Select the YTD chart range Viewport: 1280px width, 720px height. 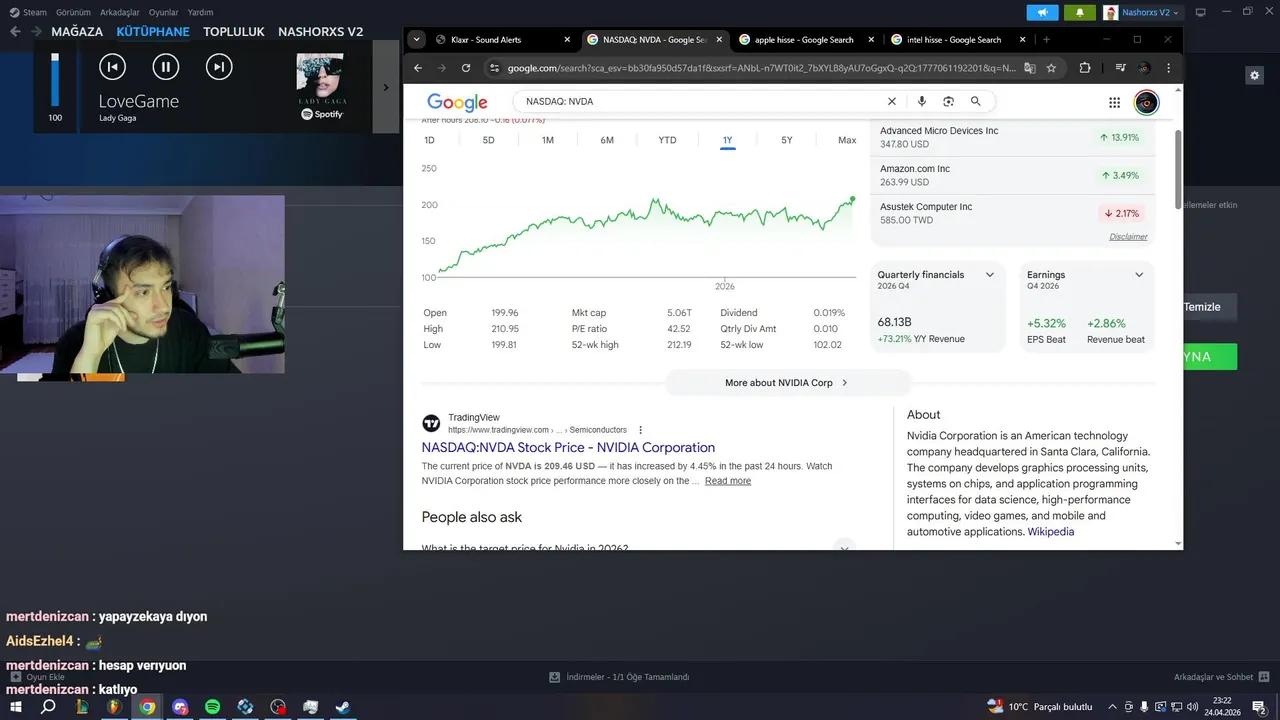pos(667,140)
